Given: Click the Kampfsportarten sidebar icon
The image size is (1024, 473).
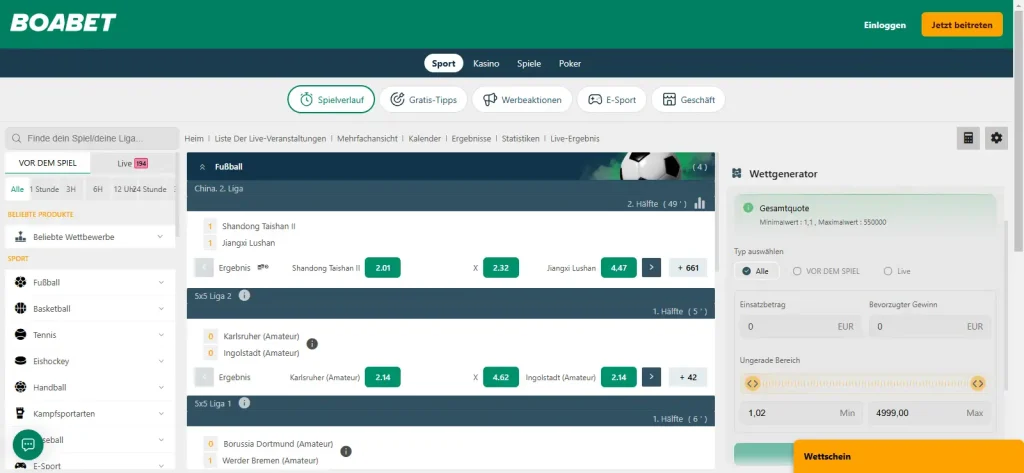Looking at the screenshot, I should pyautogui.click(x=20, y=414).
